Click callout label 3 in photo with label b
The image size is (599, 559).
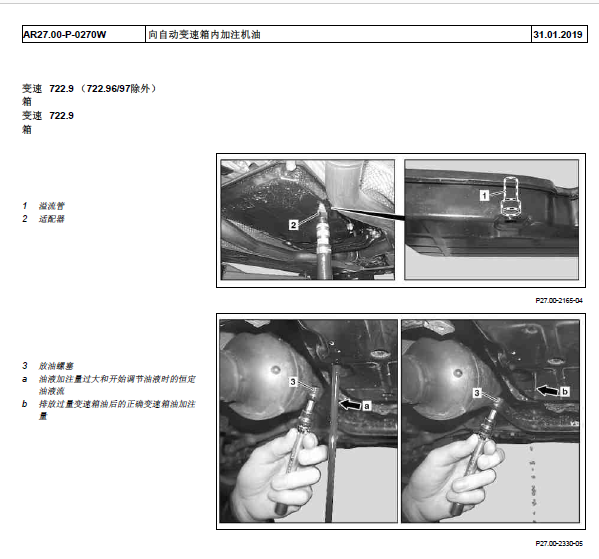477,393
